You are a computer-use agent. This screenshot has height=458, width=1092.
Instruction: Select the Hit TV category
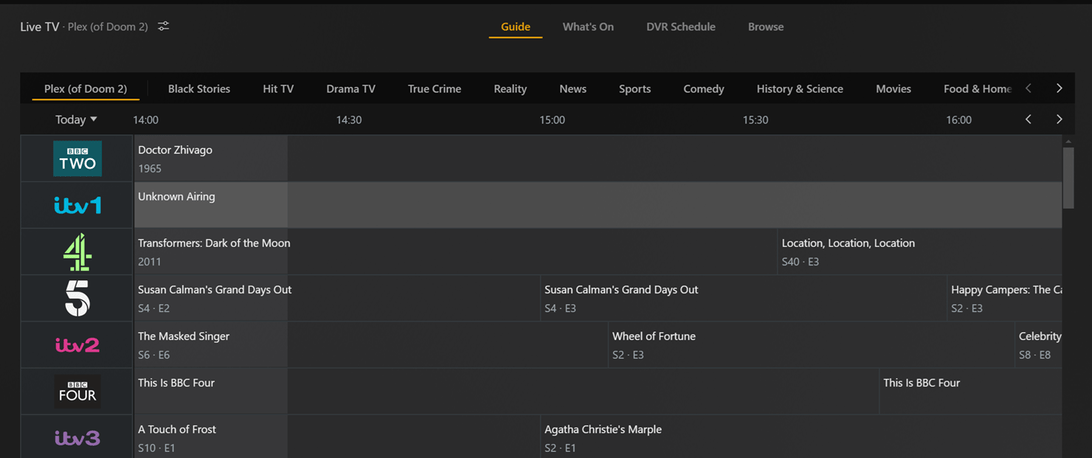point(278,89)
